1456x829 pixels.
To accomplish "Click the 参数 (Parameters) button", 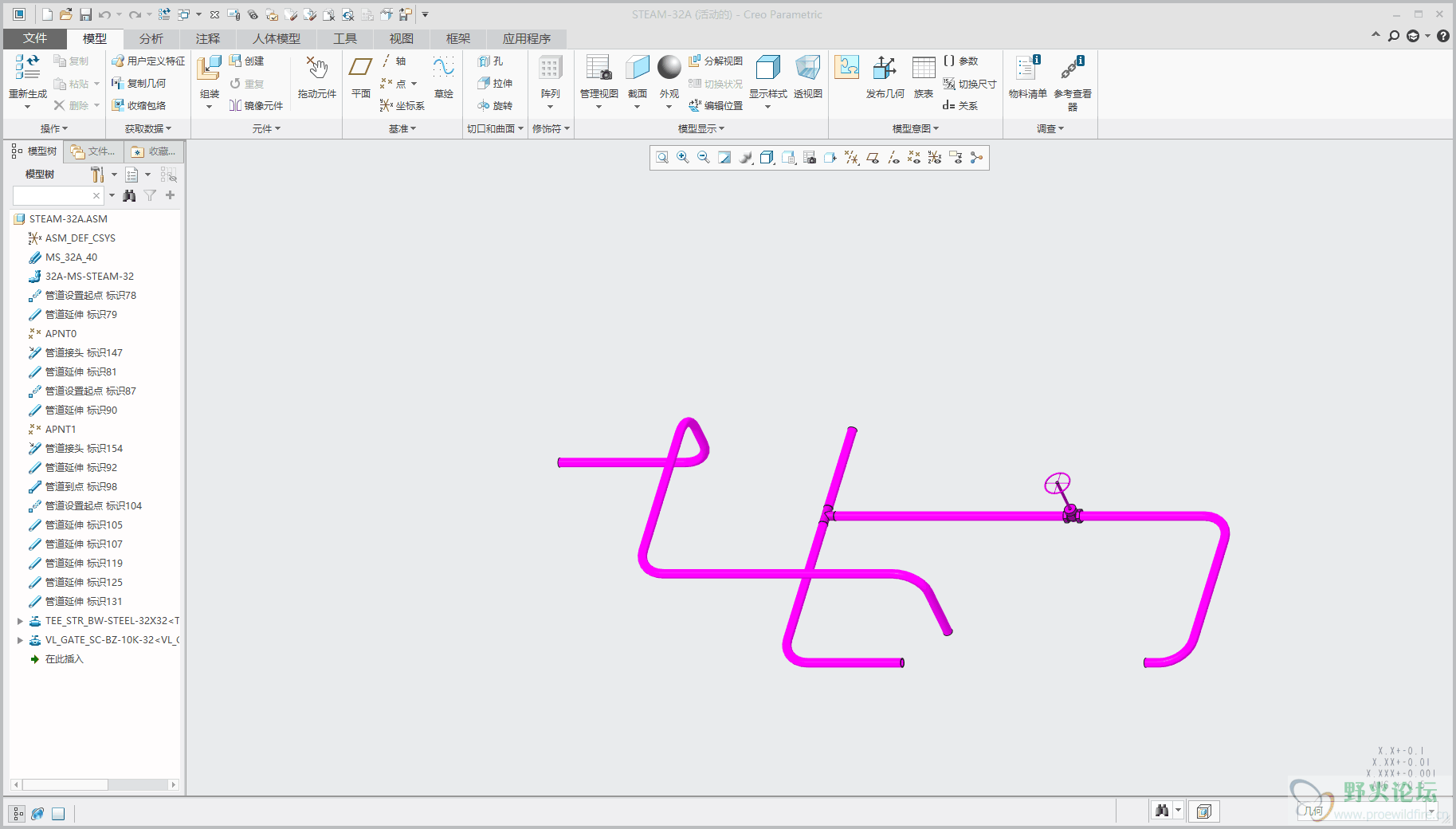I will (x=960, y=61).
